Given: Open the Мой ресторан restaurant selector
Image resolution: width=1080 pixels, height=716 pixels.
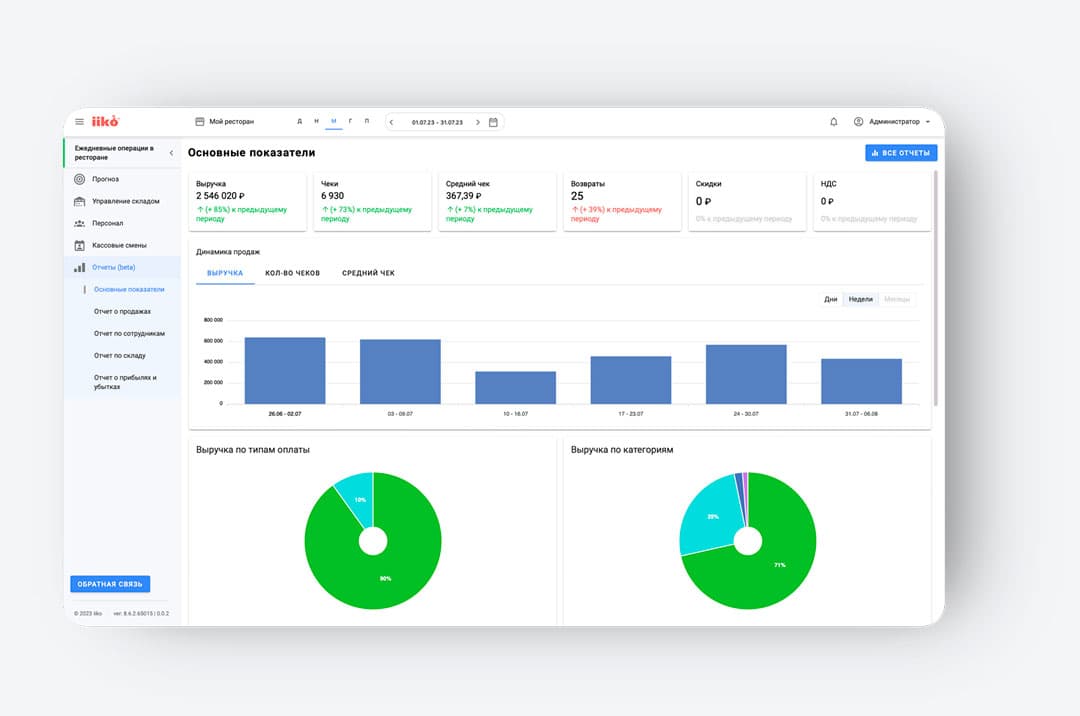Looking at the screenshot, I should pyautogui.click(x=225, y=122).
